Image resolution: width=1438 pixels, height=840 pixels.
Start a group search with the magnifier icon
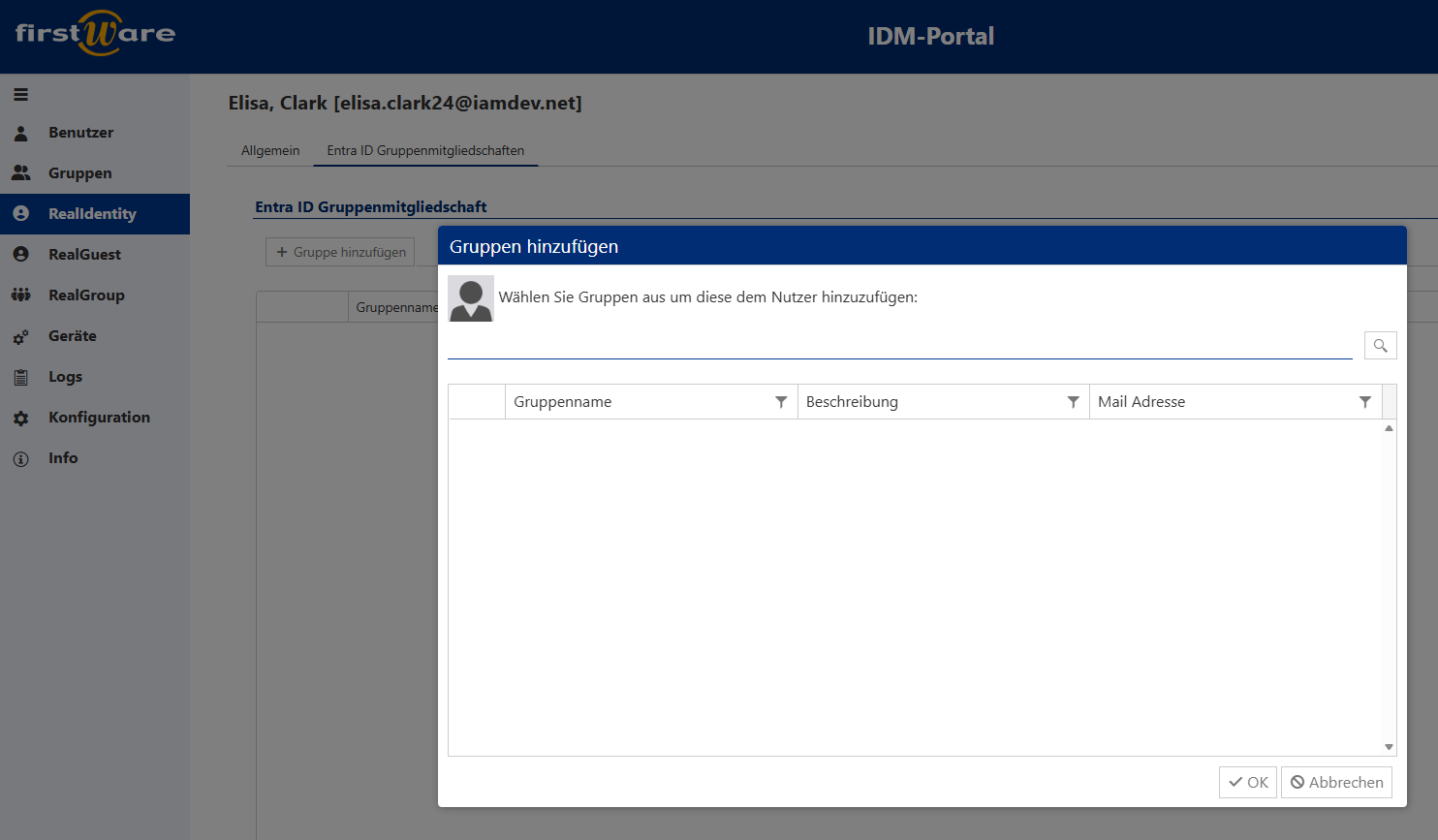click(1380, 344)
